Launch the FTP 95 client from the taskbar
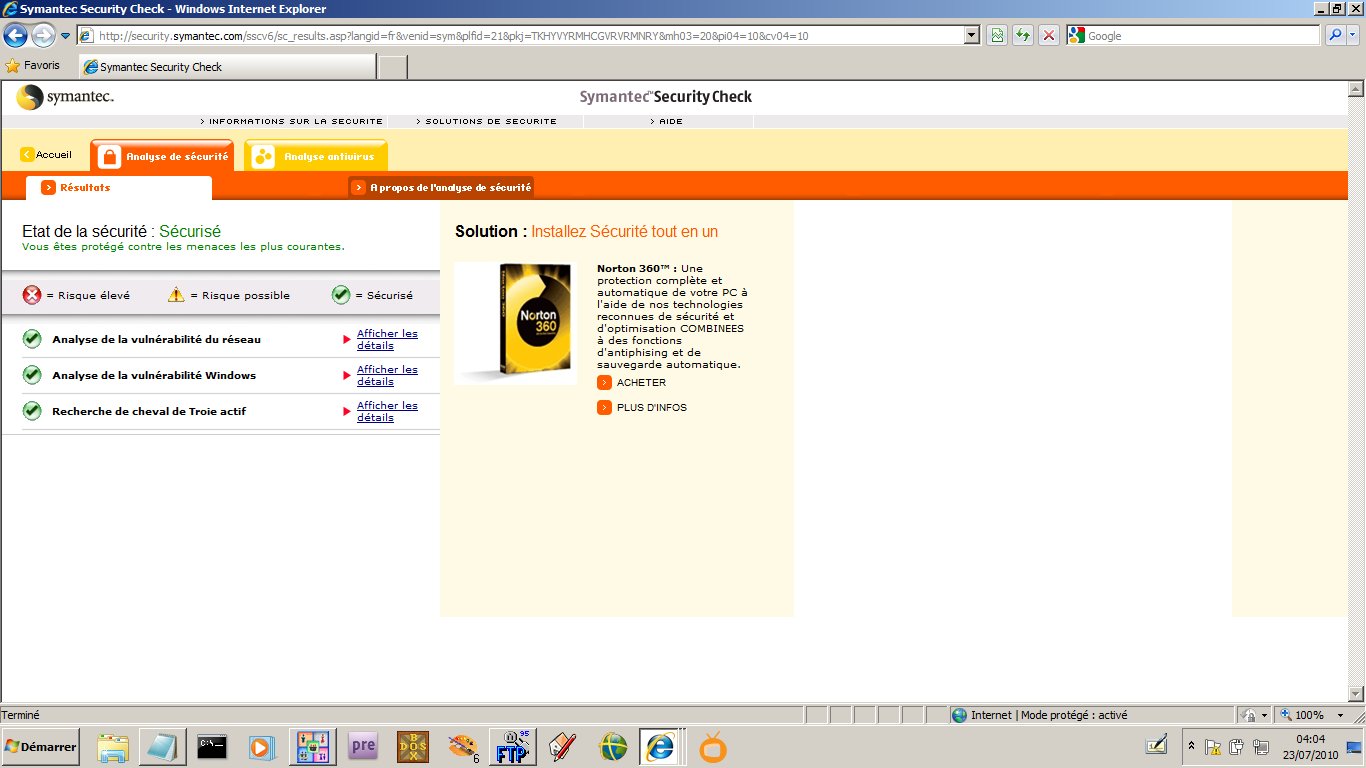Screen dimensions: 1366x768 pyautogui.click(x=513, y=747)
